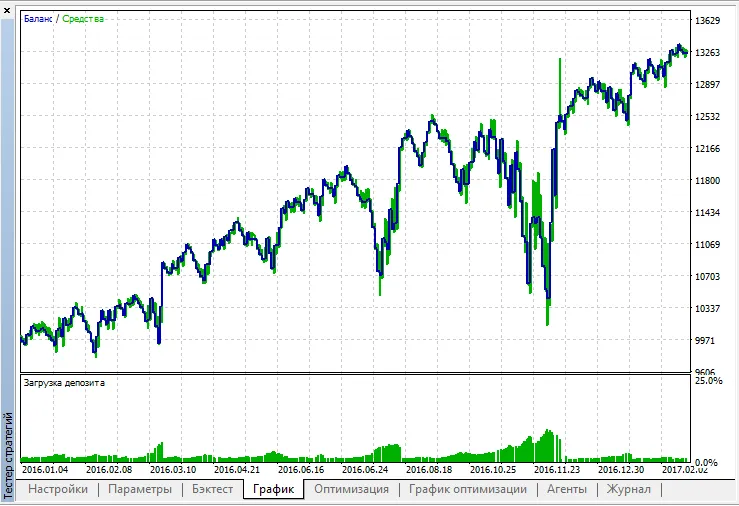Click the Загрузка депозита chart title
The width and height of the screenshot is (739, 506).
(x=63, y=382)
